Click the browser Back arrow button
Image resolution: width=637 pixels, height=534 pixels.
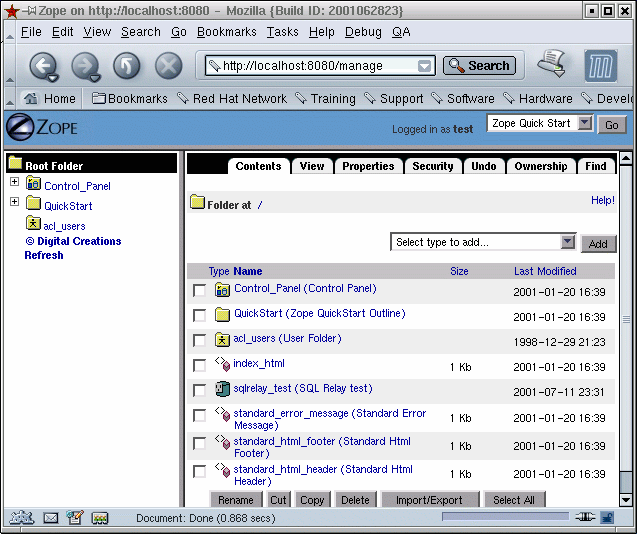click(42, 67)
